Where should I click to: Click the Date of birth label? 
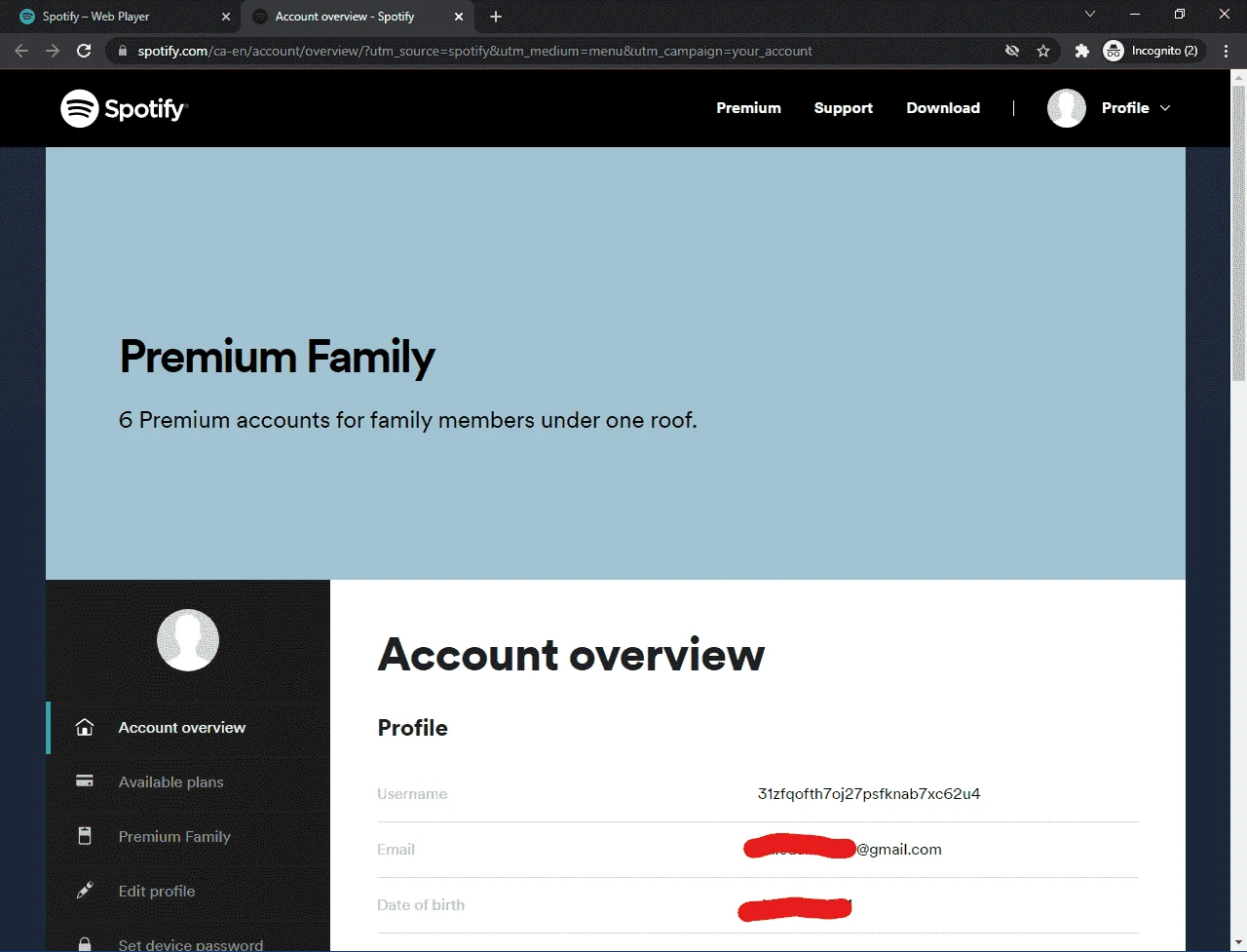(421, 905)
